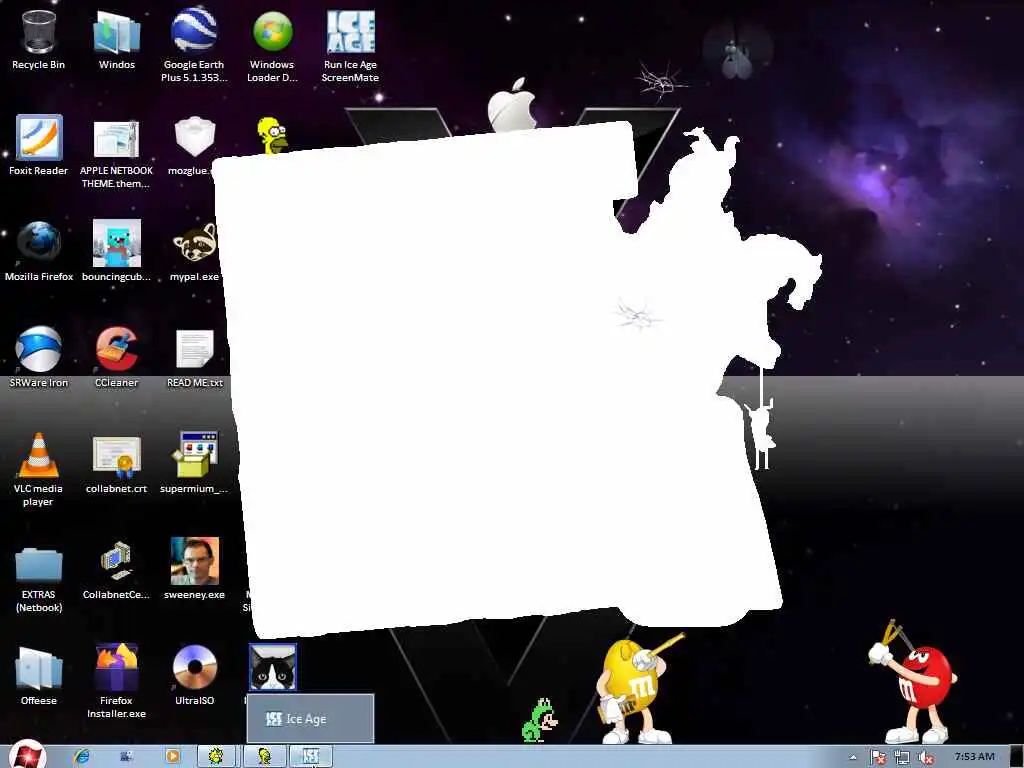Switch to the yellow creature taskbar button
1024x768 pixels.
(x=216, y=756)
